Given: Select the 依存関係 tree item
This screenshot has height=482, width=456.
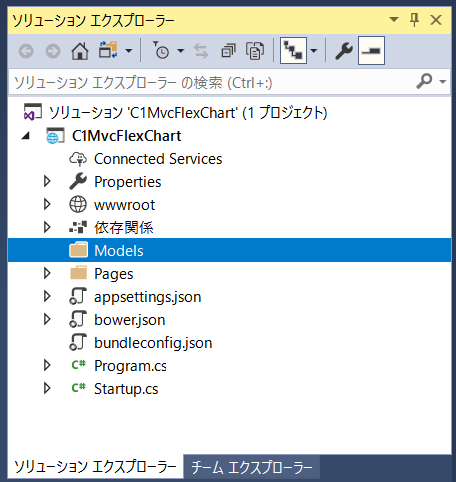Looking at the screenshot, I should click(x=124, y=228).
